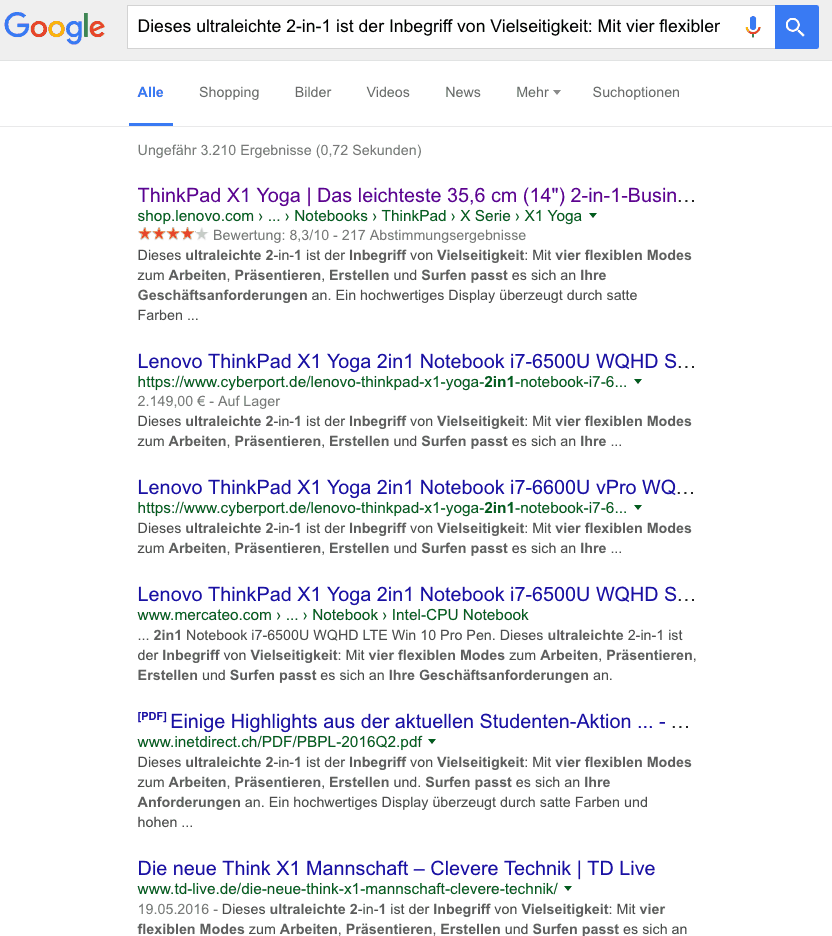Open the dropdown arrow beside mercateo.com URL

click(540, 615)
